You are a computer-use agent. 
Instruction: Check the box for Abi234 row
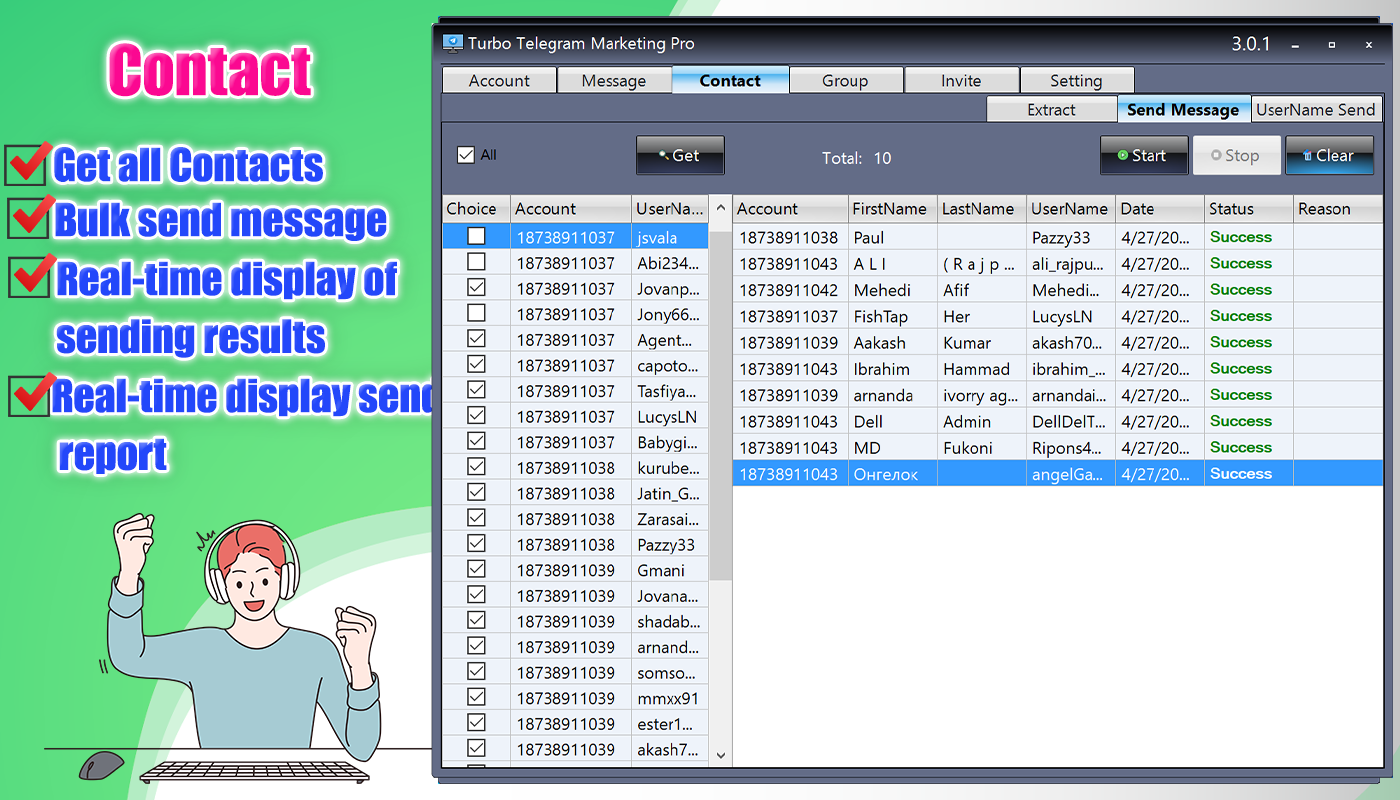pos(476,262)
